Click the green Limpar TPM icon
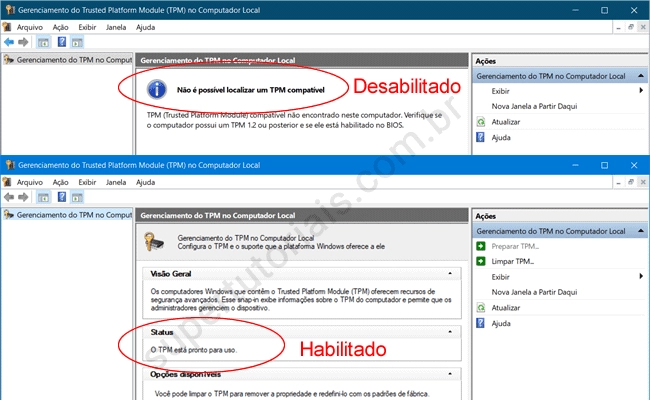 [481, 261]
